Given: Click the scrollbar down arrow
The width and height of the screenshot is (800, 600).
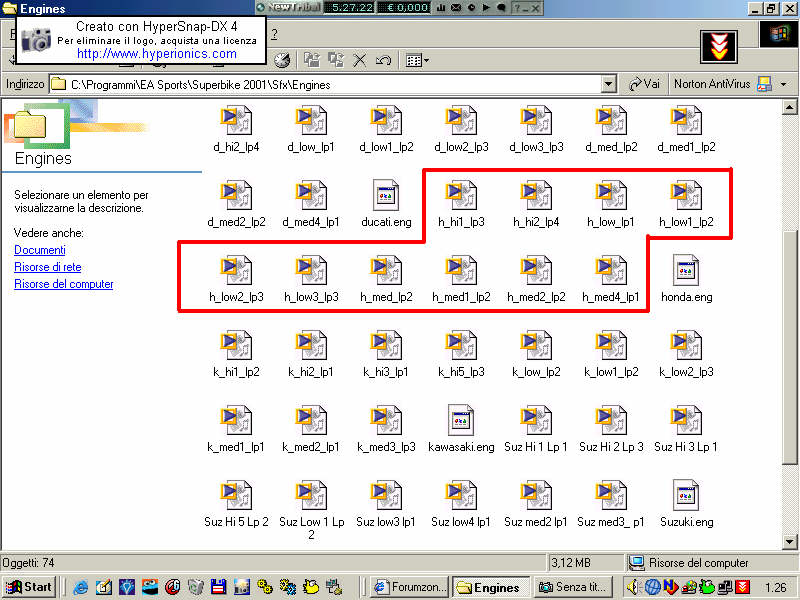Looking at the screenshot, I should click(x=789, y=542).
